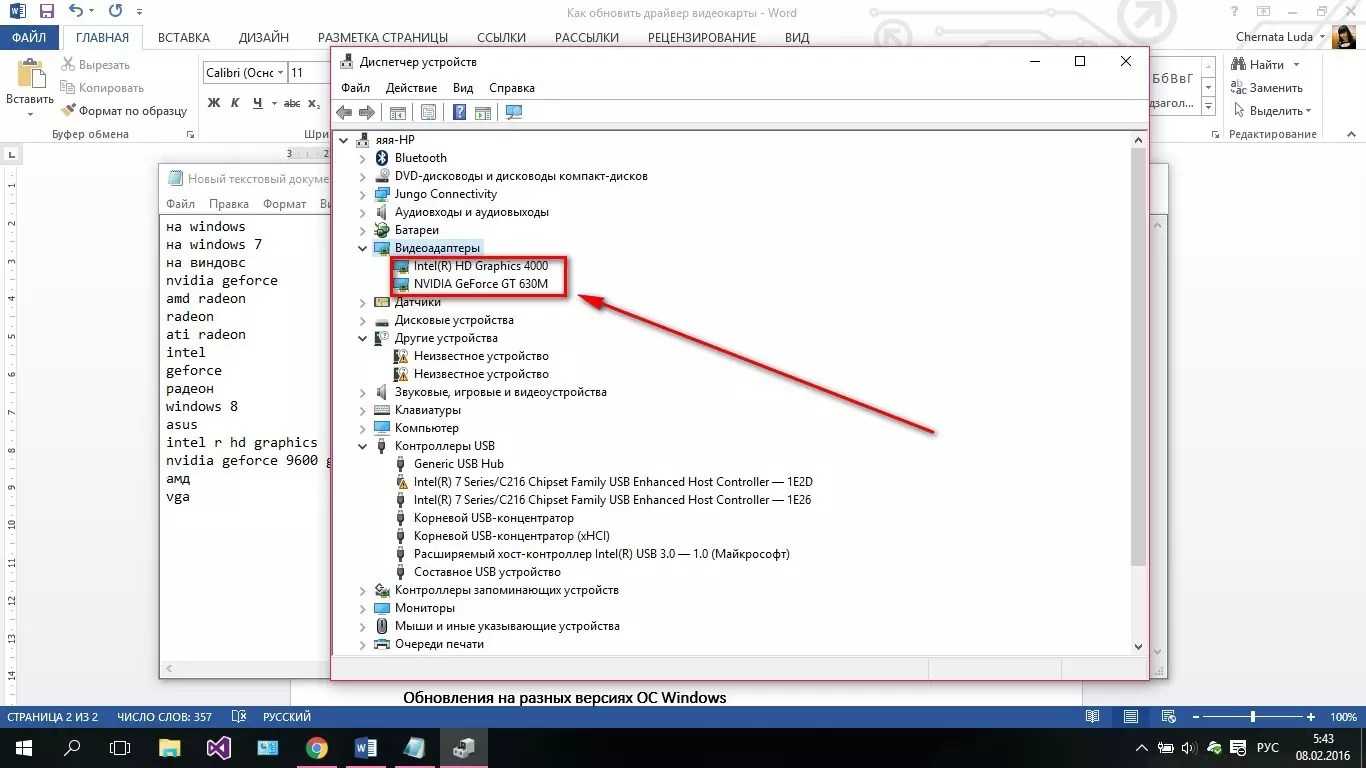This screenshot has width=1366, height=768.
Task: Toggle strikethrough abc formatting
Action: click(x=292, y=103)
